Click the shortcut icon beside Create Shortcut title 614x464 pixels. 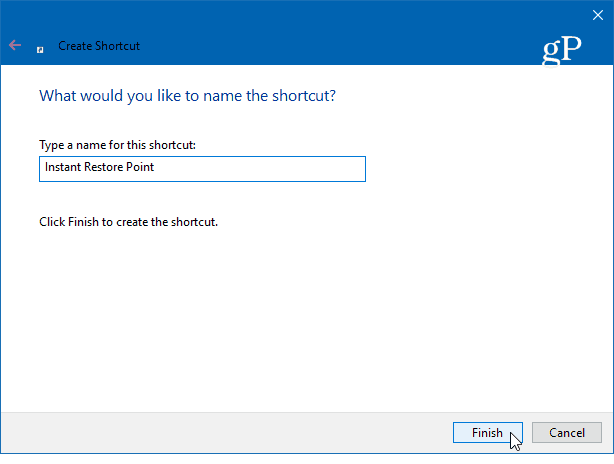[x=40, y=50]
